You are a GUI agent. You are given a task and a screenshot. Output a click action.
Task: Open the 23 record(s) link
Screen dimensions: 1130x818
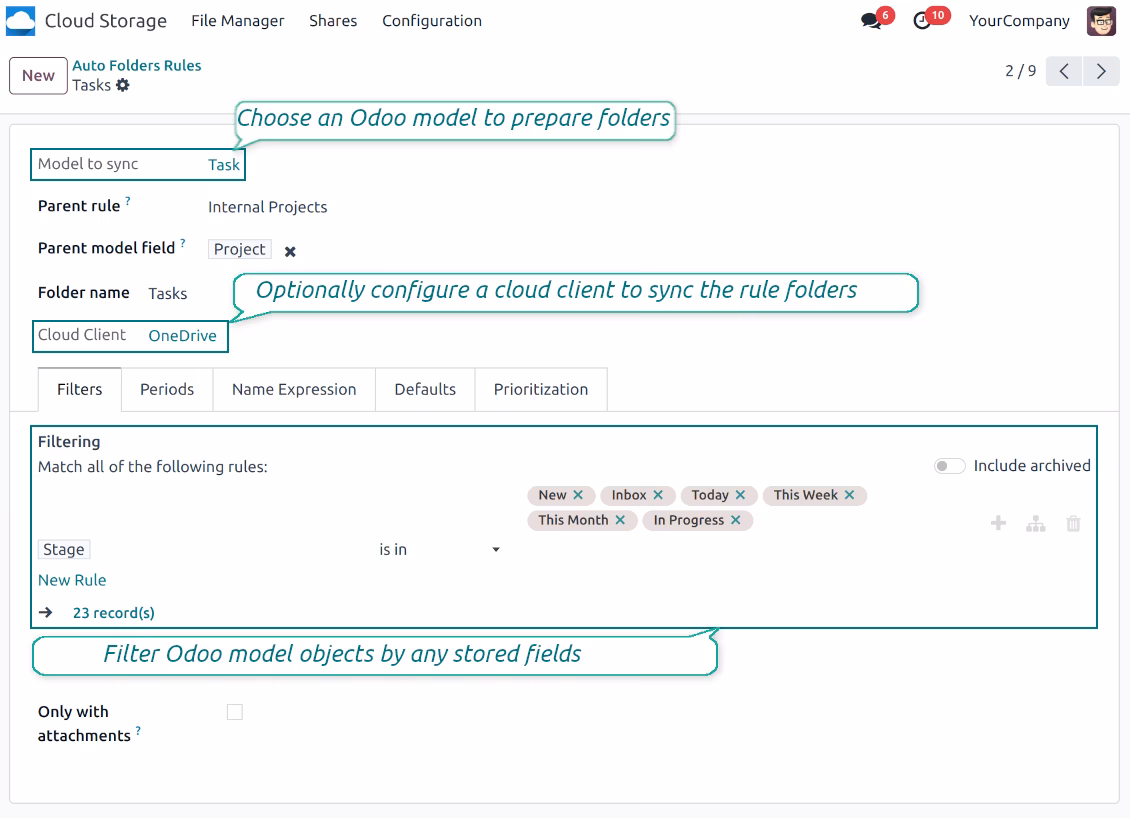click(x=113, y=613)
